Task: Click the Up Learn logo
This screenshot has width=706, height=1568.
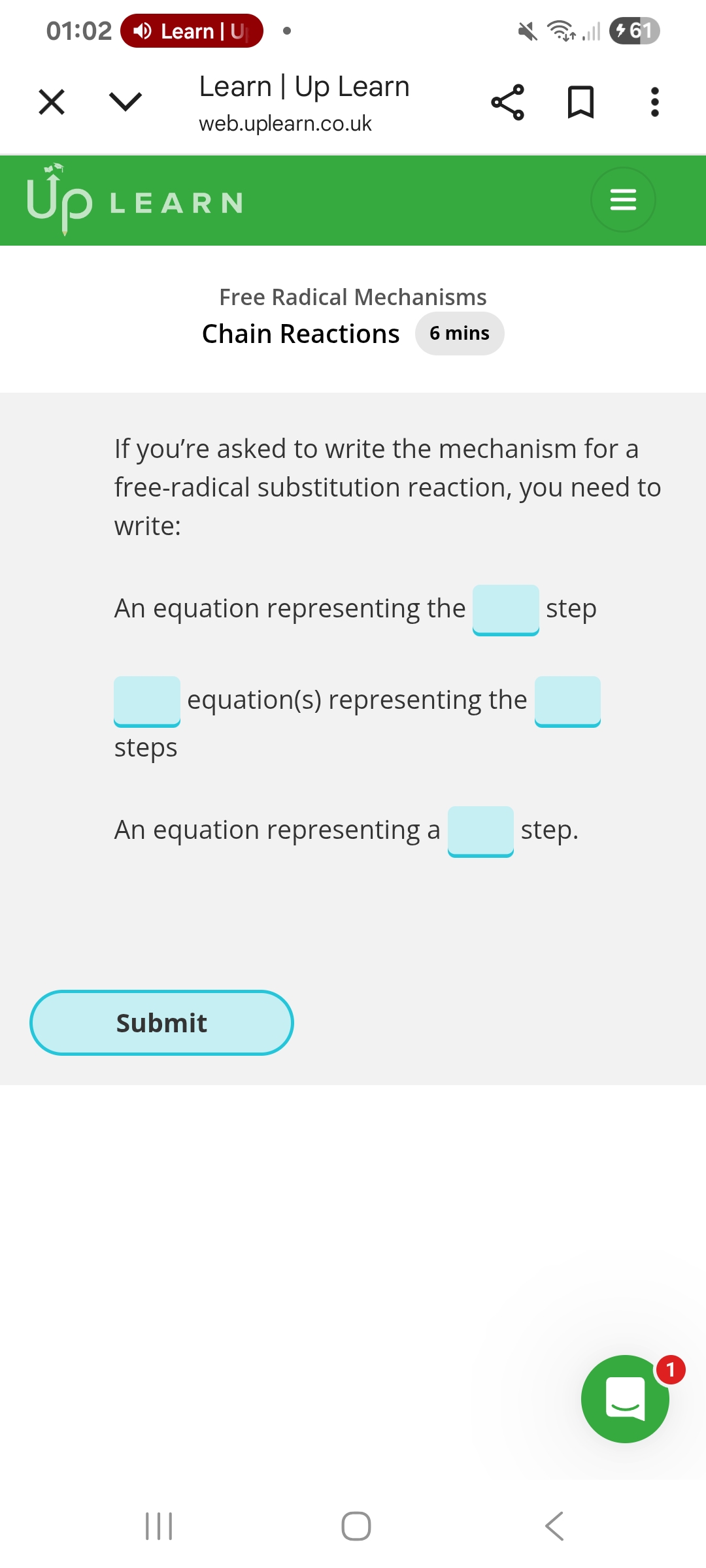Action: click(135, 200)
